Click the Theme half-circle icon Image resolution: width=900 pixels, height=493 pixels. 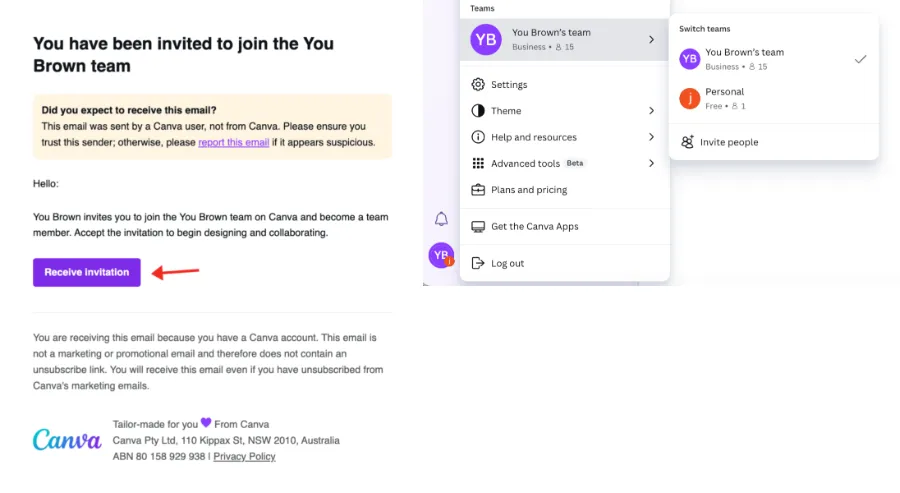[478, 111]
